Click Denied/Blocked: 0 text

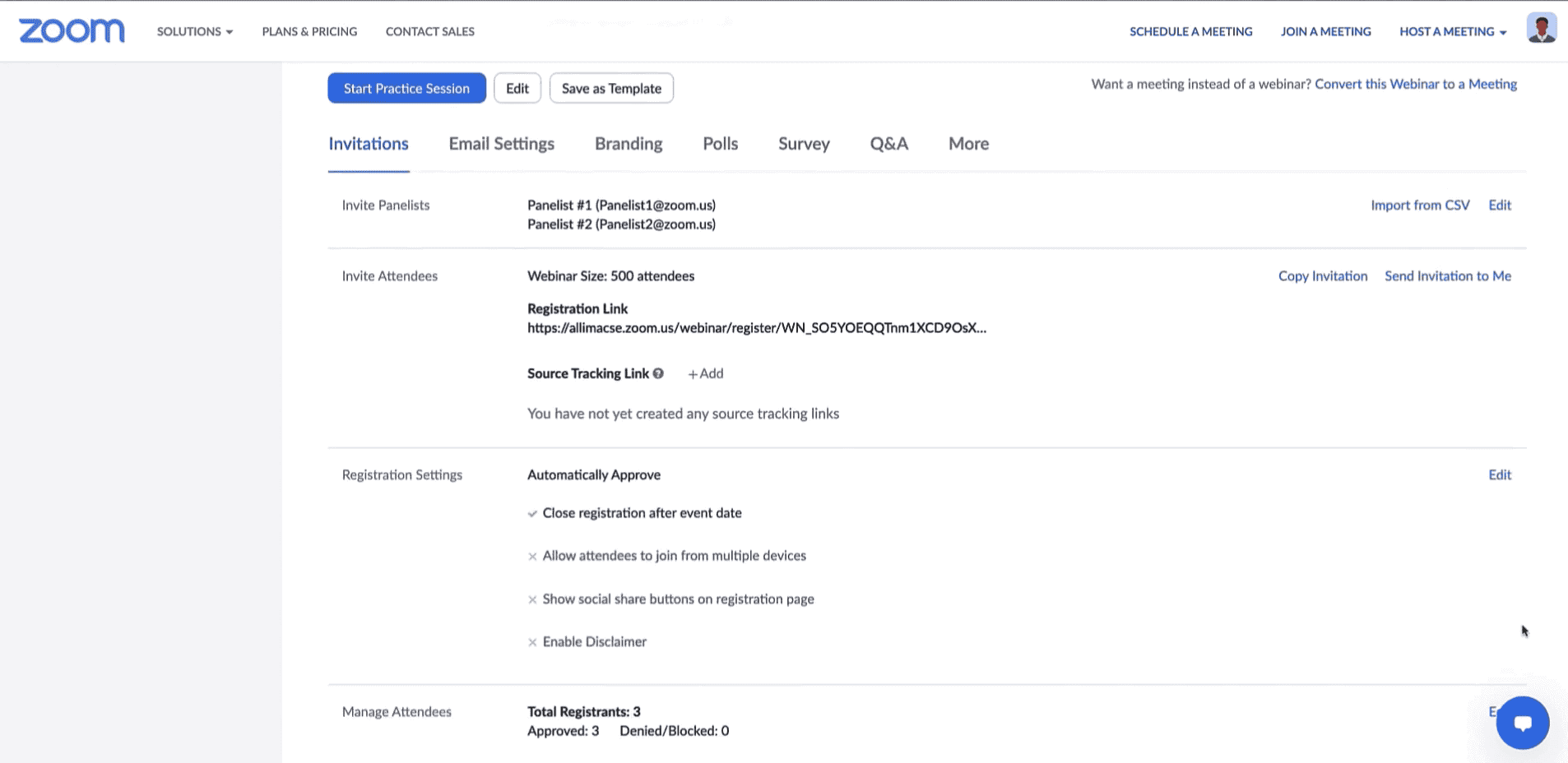click(x=674, y=731)
